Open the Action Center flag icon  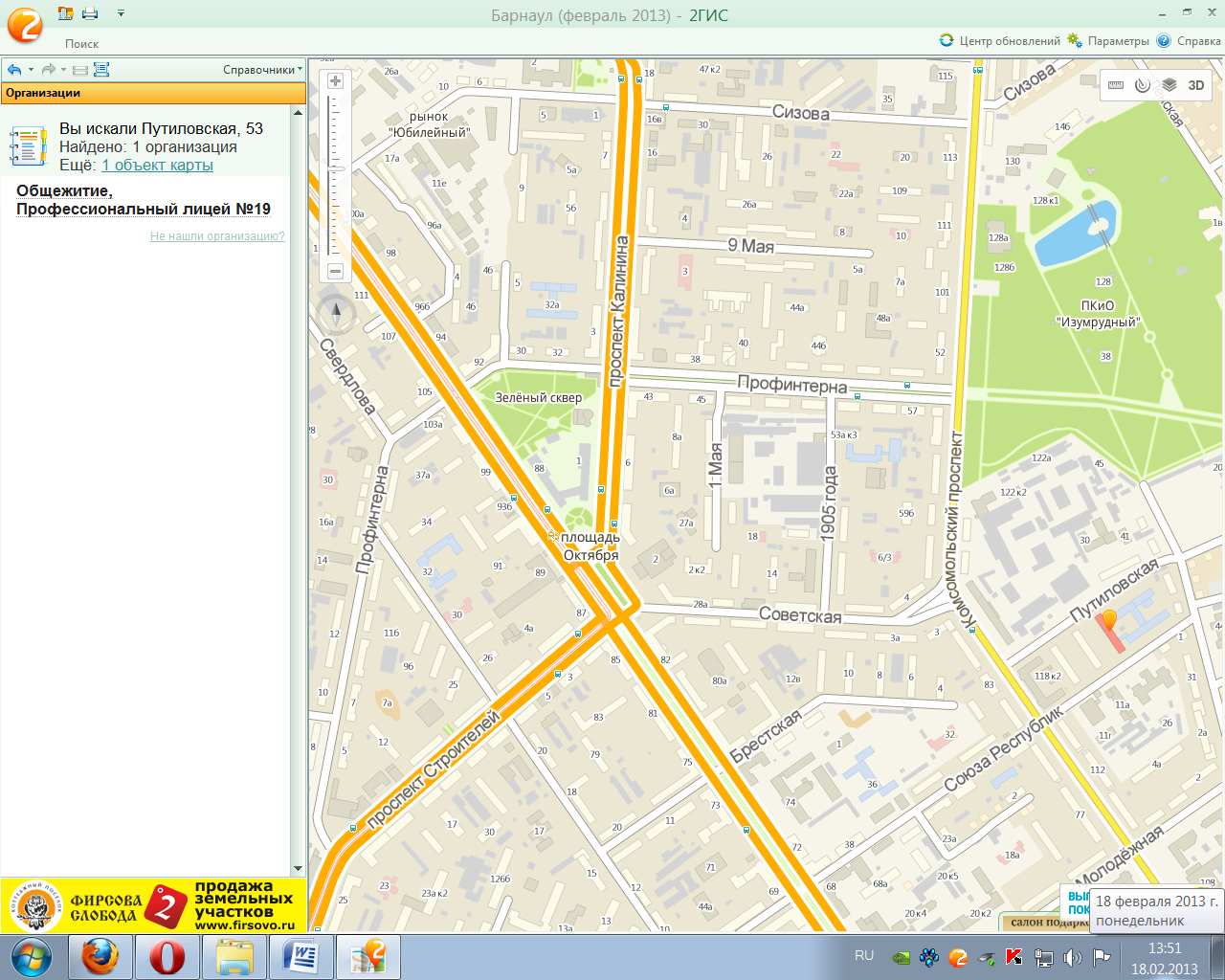(x=1101, y=957)
